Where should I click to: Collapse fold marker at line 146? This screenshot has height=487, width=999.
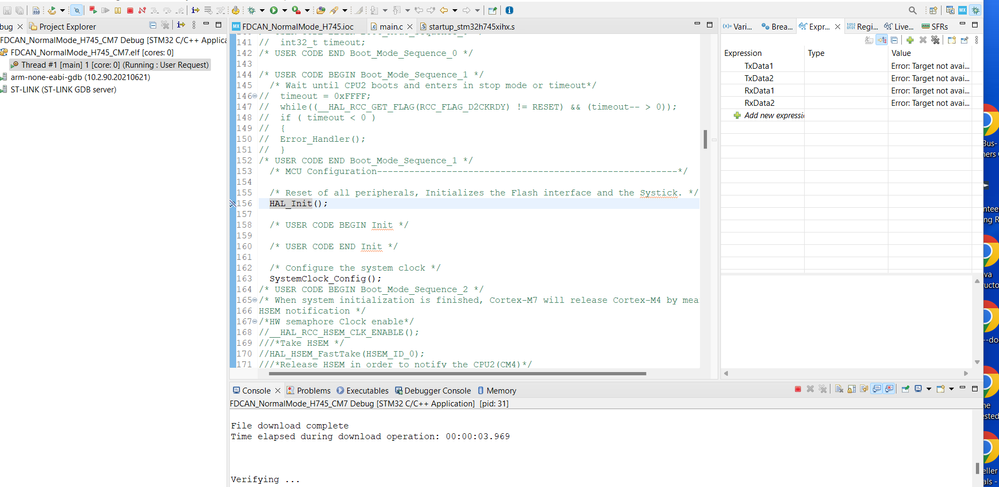(x=255, y=96)
